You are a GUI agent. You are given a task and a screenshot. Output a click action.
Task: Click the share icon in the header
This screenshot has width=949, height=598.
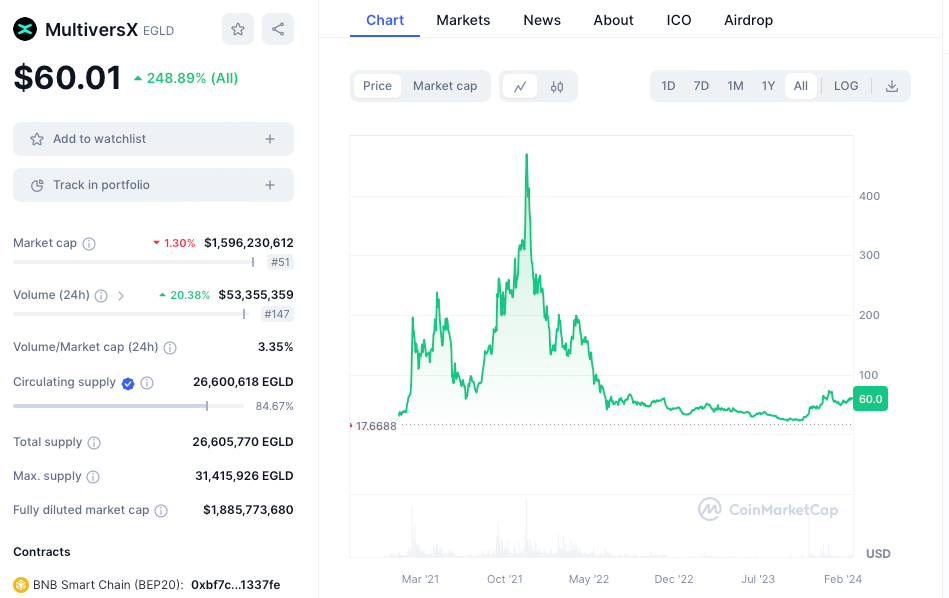(x=278, y=30)
